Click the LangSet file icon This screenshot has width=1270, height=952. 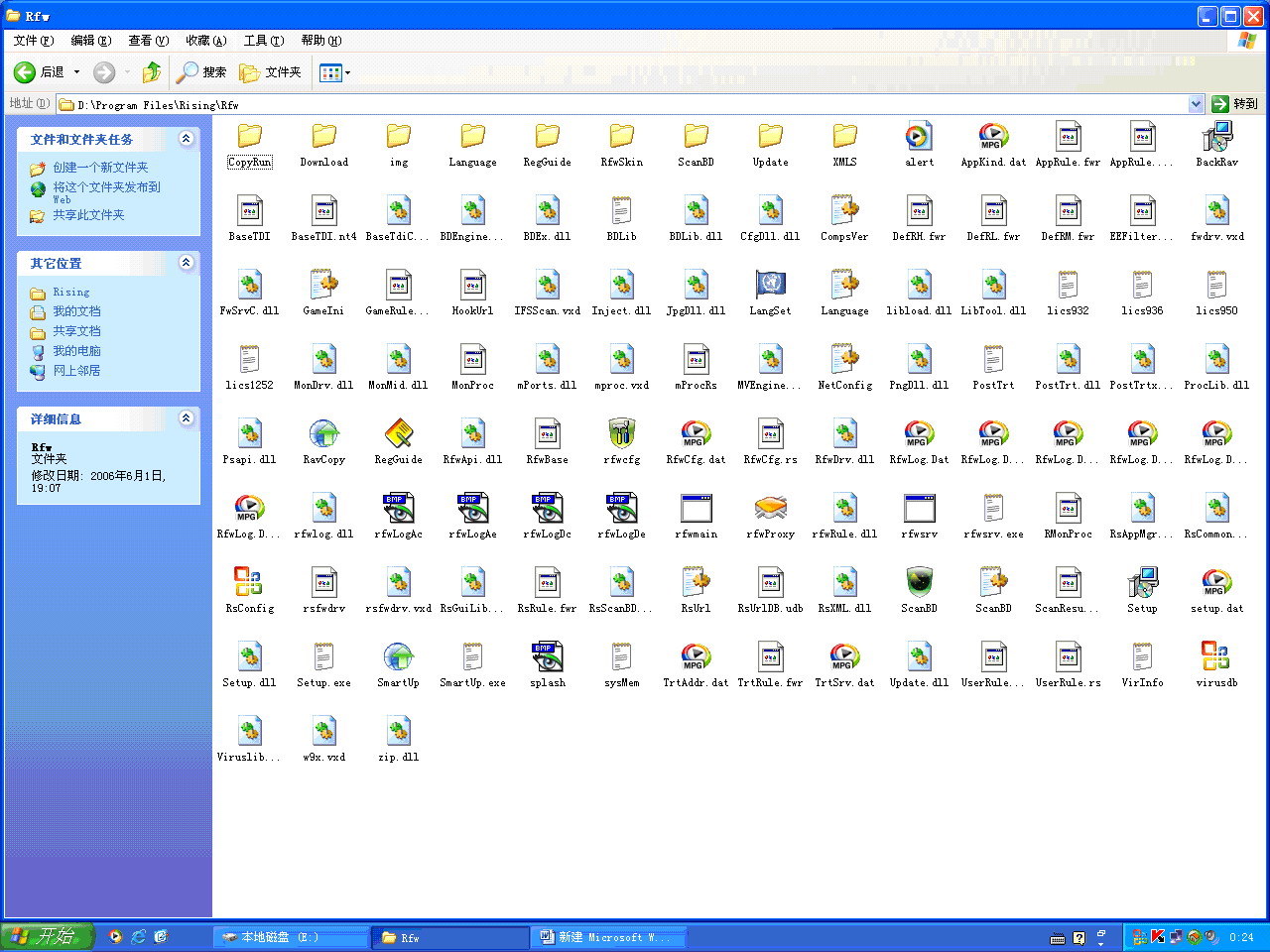[770, 286]
